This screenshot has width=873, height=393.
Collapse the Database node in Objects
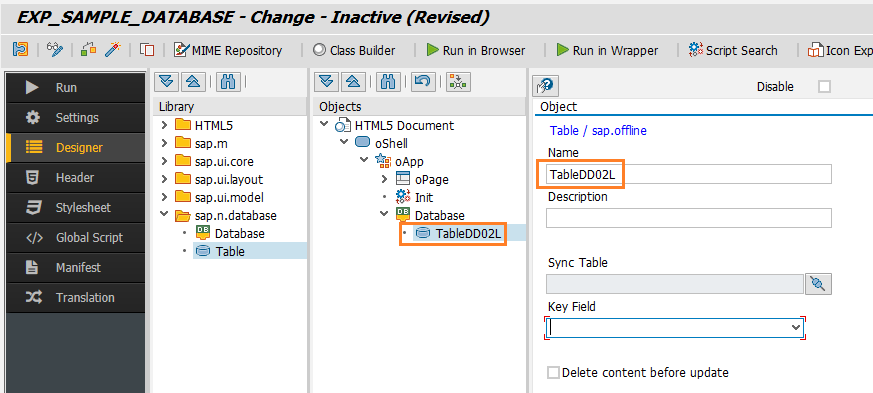click(x=384, y=215)
